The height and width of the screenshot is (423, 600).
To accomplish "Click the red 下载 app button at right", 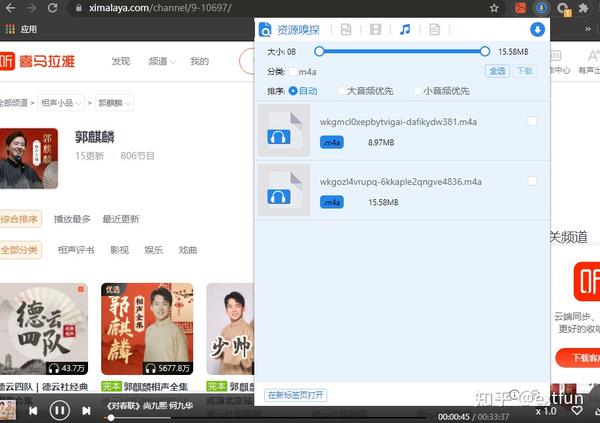I will tap(578, 358).
